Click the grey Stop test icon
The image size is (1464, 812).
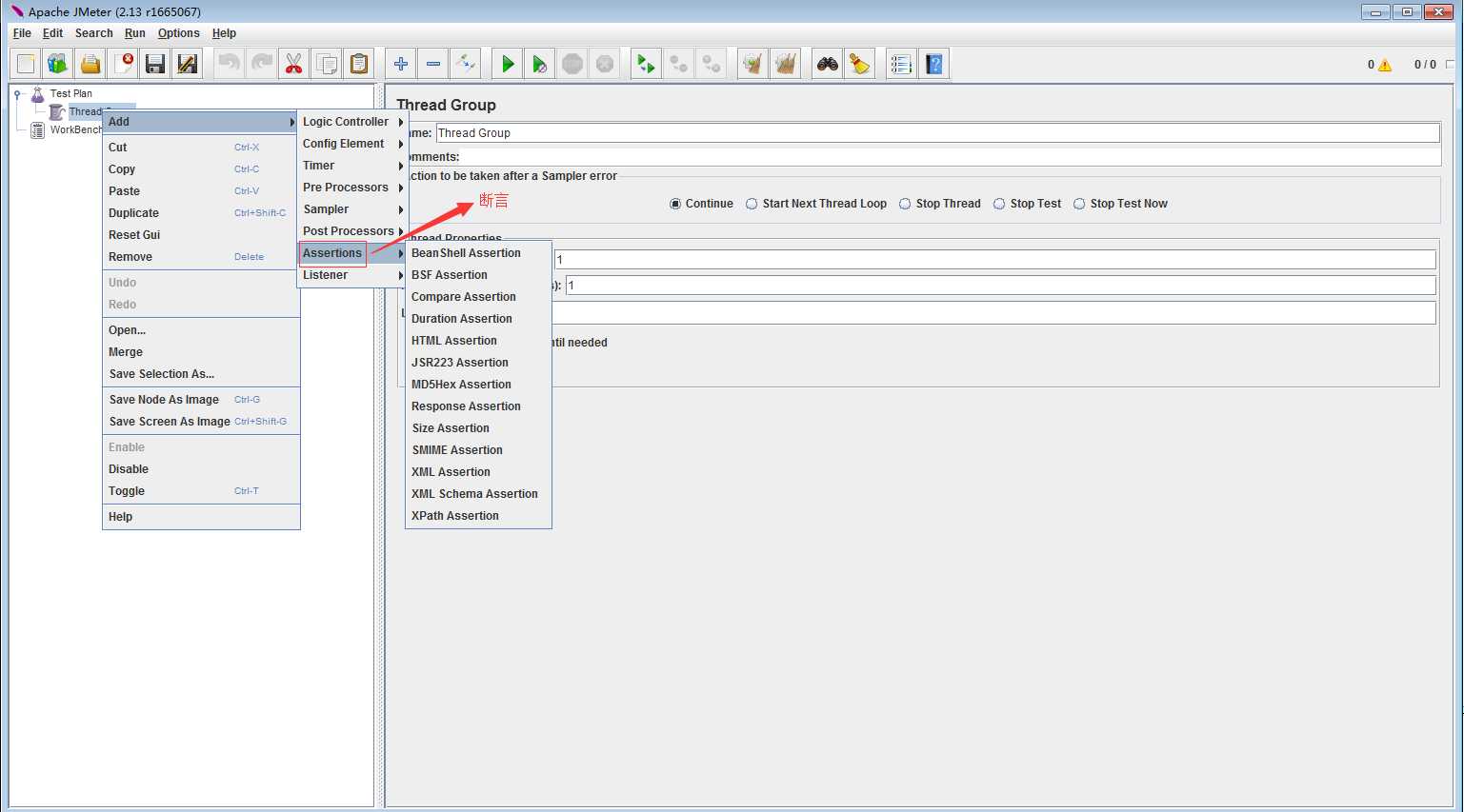[x=572, y=64]
